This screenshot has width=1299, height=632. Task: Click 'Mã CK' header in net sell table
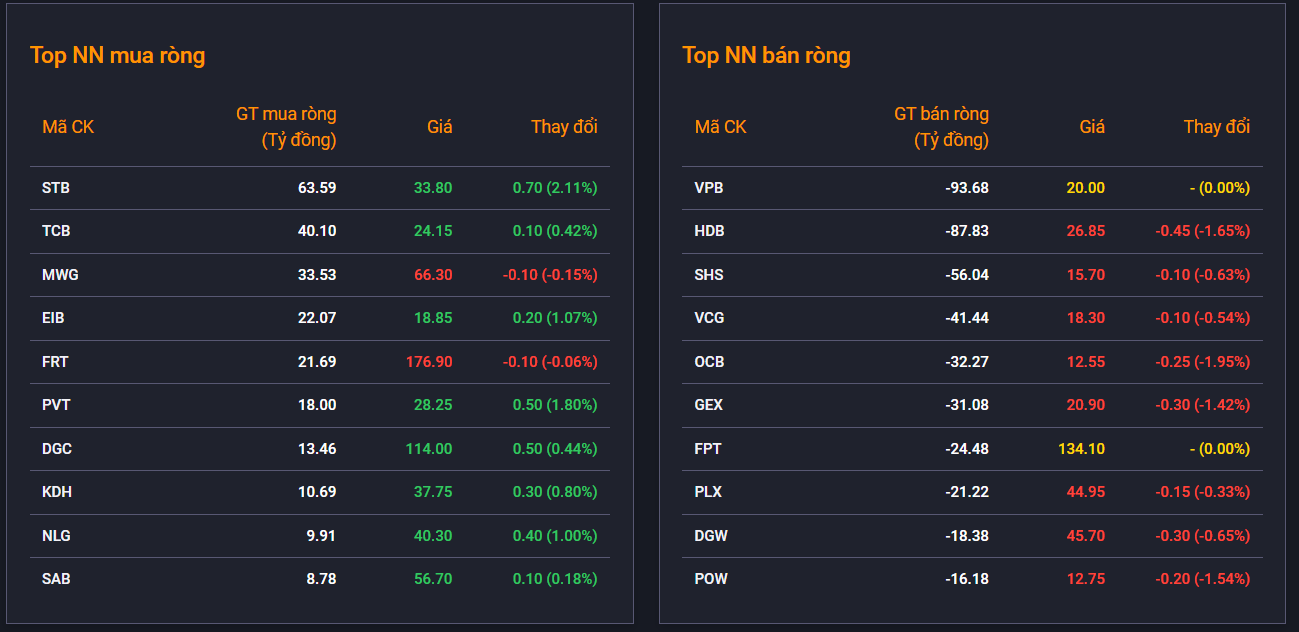[721, 127]
